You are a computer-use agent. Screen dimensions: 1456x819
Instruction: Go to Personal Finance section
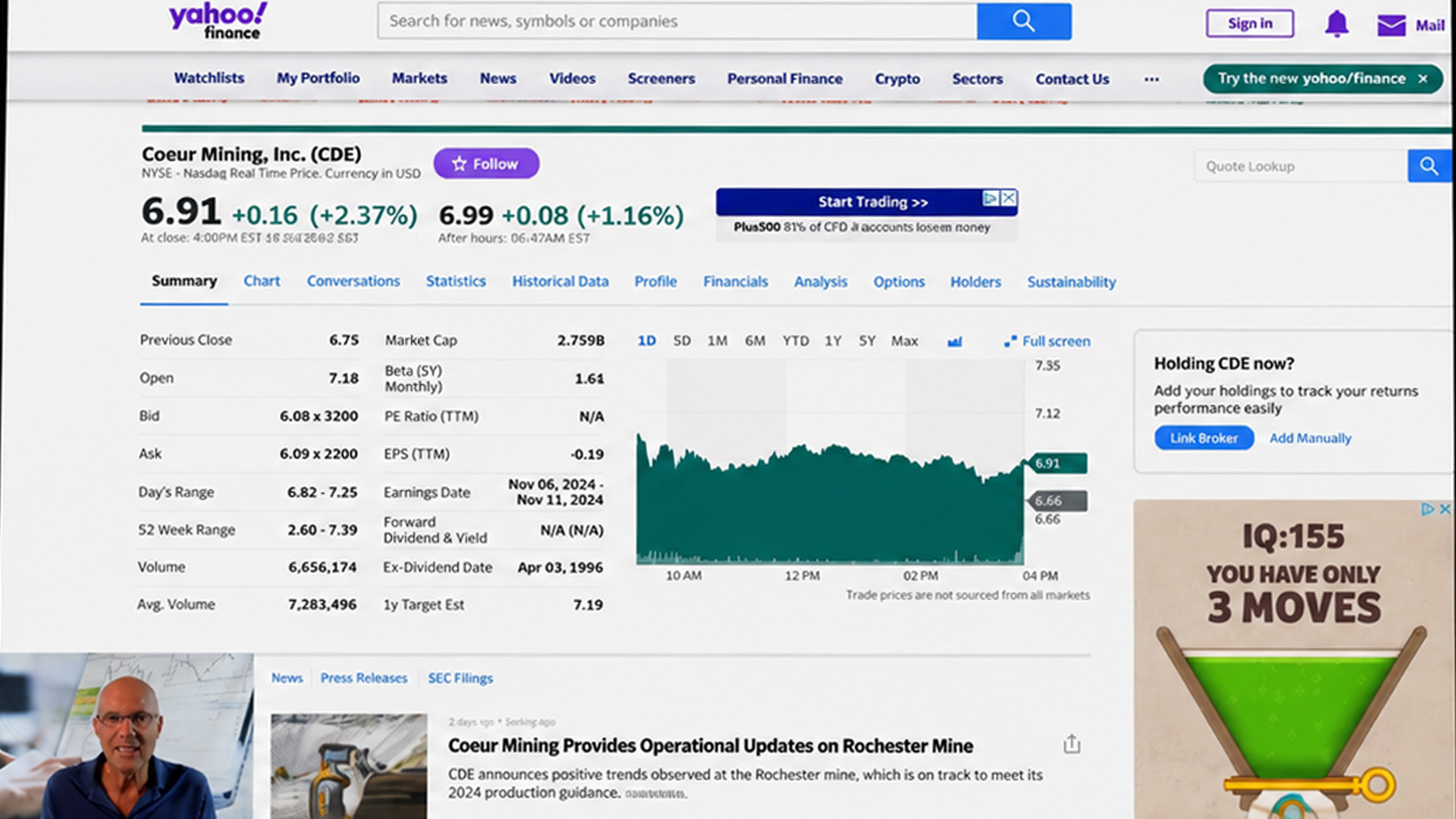pos(785,78)
